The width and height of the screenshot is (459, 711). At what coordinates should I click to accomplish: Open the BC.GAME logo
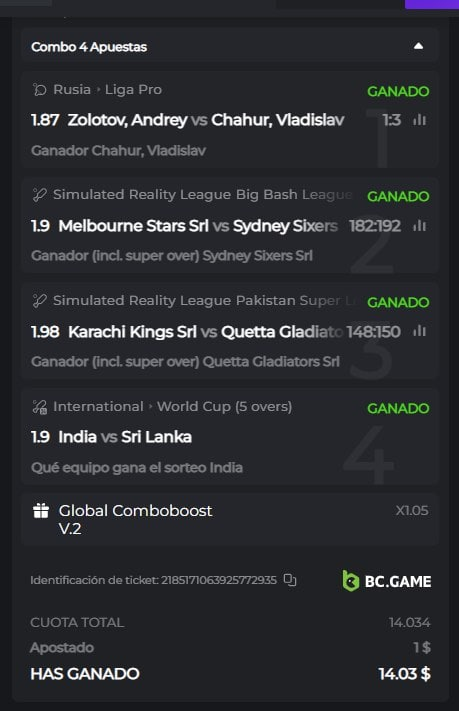coord(387,581)
